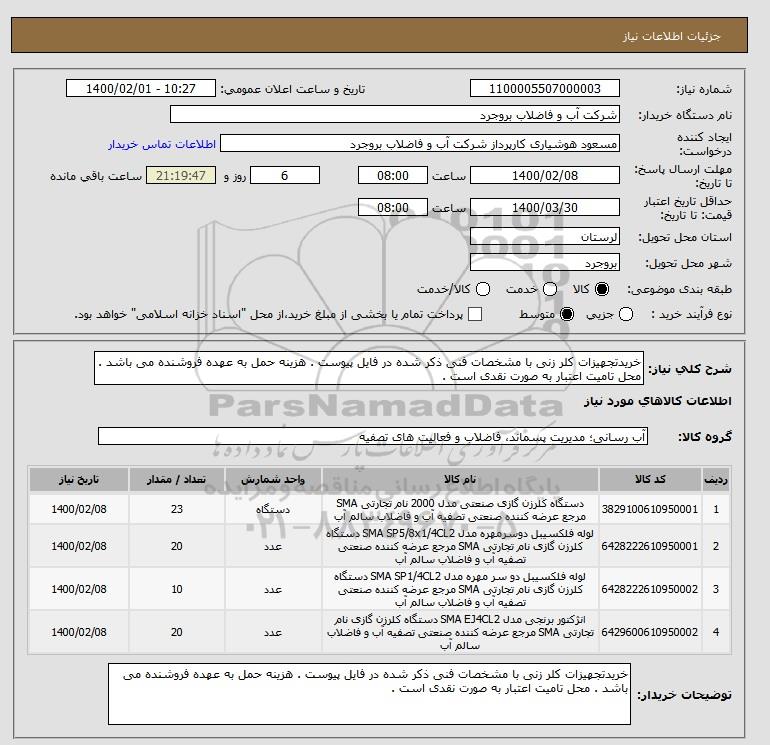
Task: Click the countdown timer 21:19:47
Action: pos(181,175)
